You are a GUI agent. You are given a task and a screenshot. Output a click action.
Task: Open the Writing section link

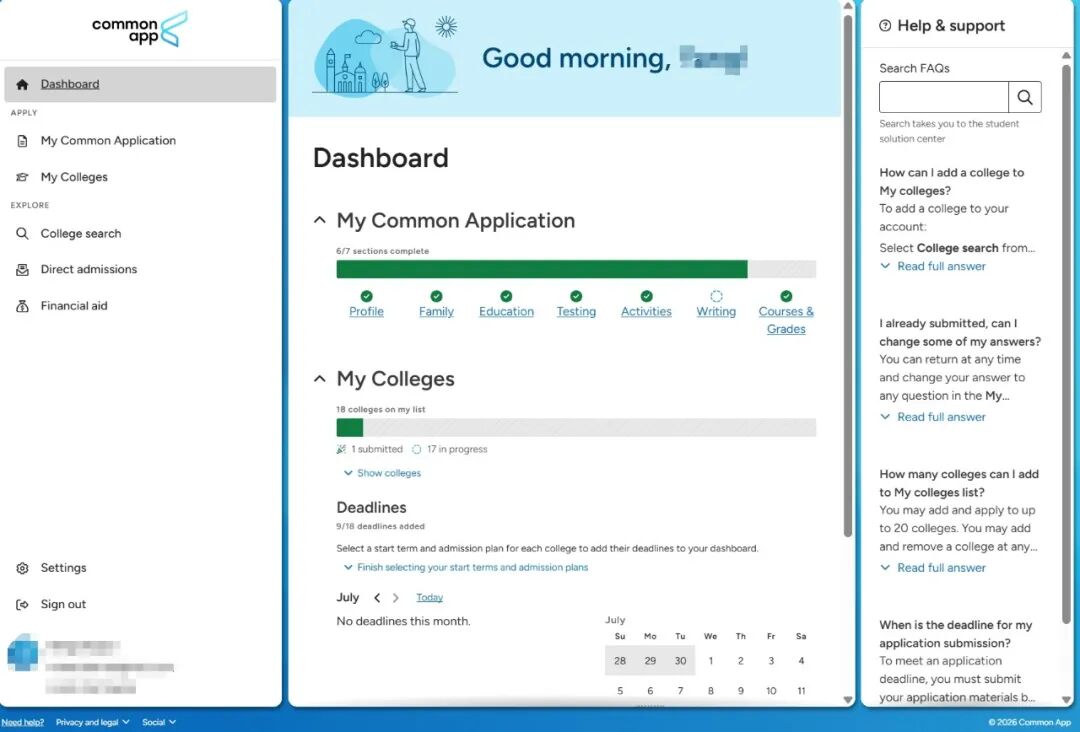pyautogui.click(x=716, y=312)
